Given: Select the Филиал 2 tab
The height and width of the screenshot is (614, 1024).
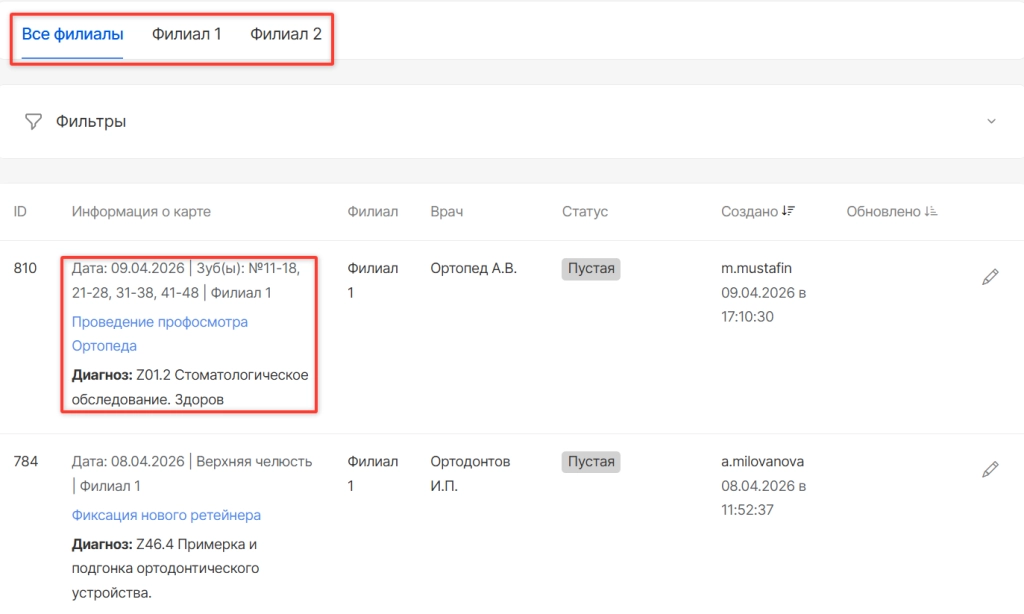Looking at the screenshot, I should coord(286,34).
